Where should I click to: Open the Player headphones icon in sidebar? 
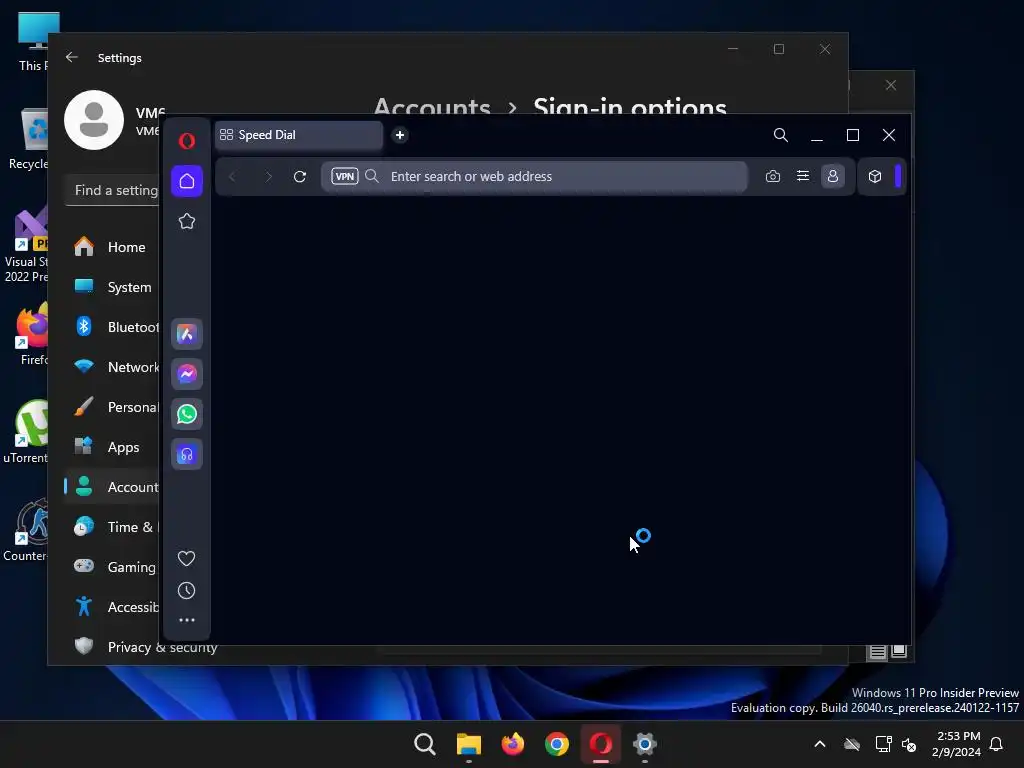187,455
